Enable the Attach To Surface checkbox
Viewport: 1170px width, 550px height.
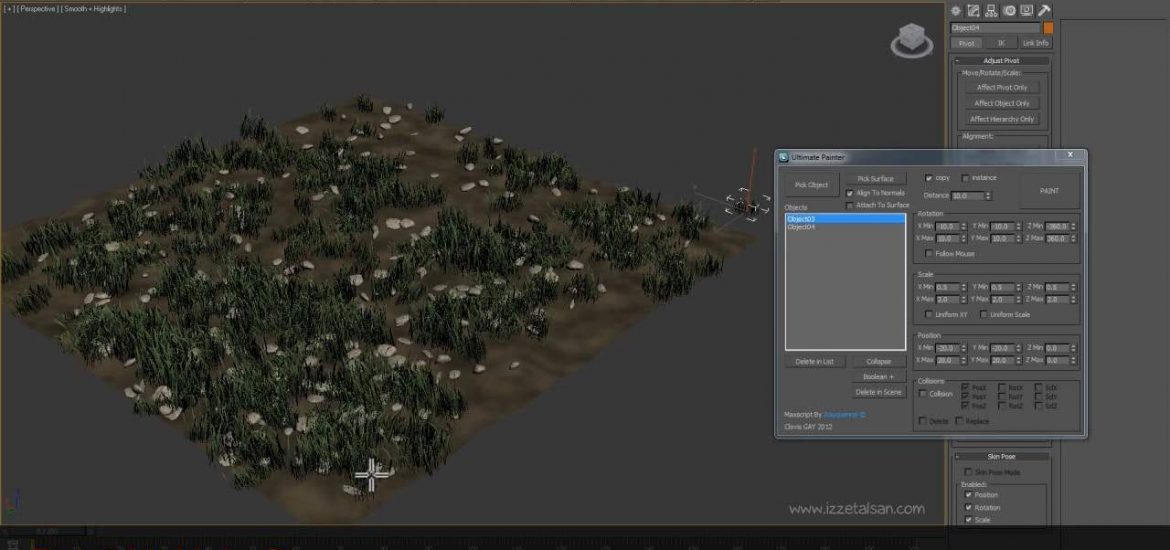click(850, 205)
